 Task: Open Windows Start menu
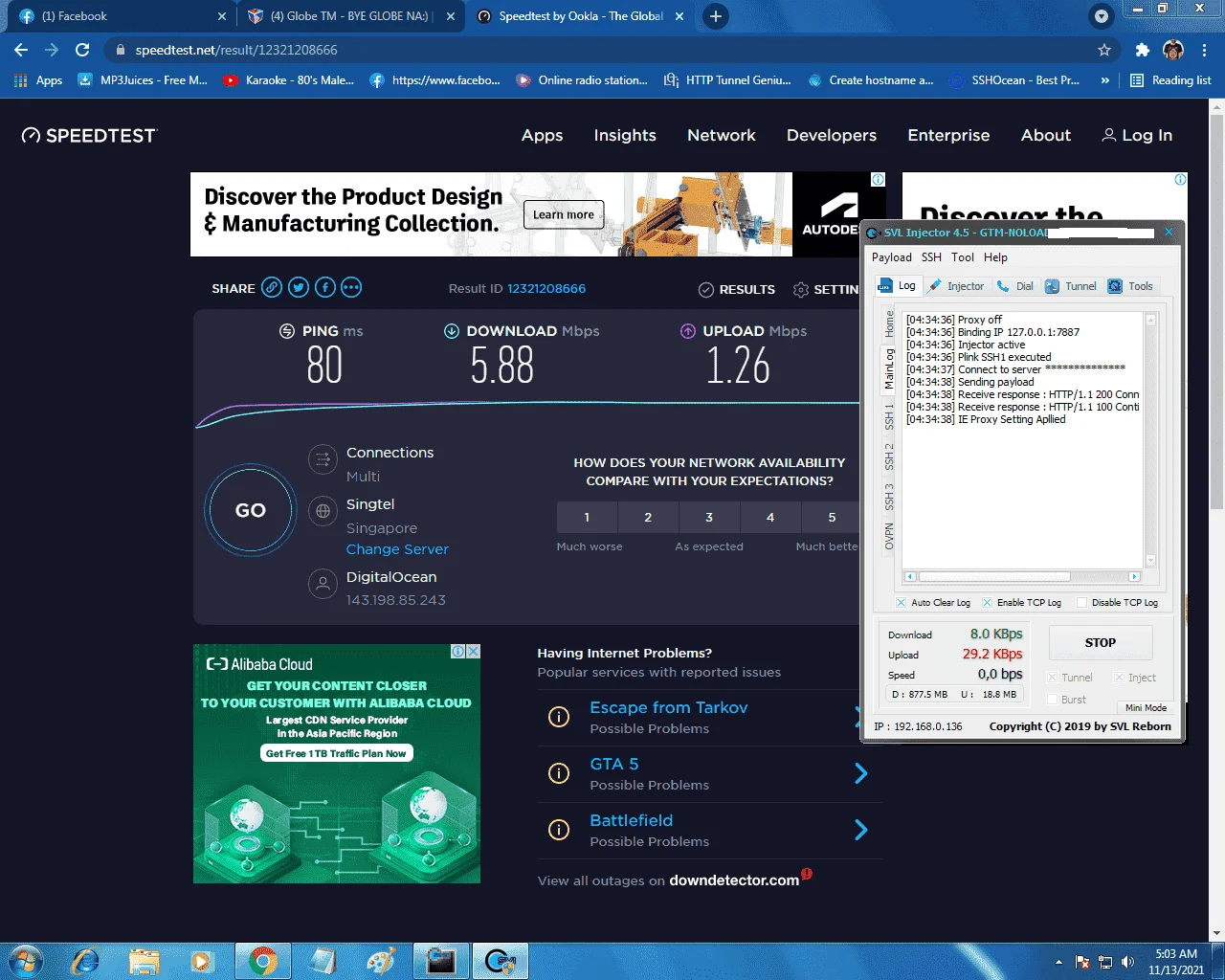26,961
